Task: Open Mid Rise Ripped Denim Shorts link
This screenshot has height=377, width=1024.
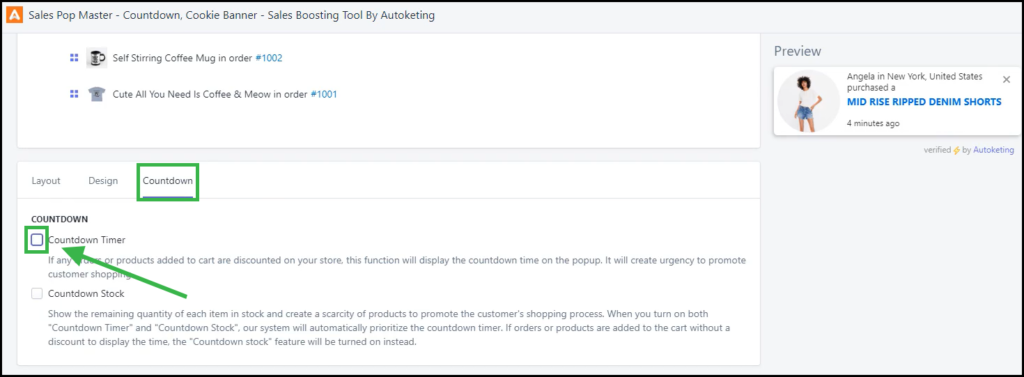Action: tap(924, 102)
